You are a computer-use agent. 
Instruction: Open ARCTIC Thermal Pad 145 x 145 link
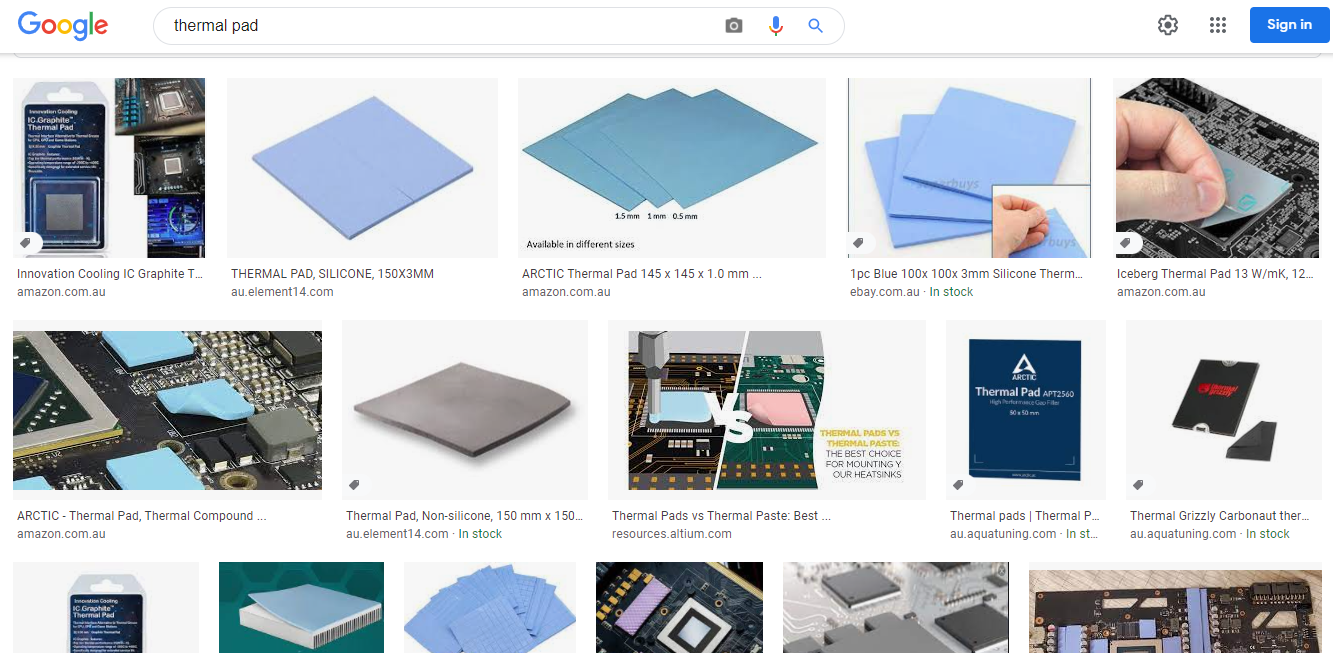pos(642,274)
